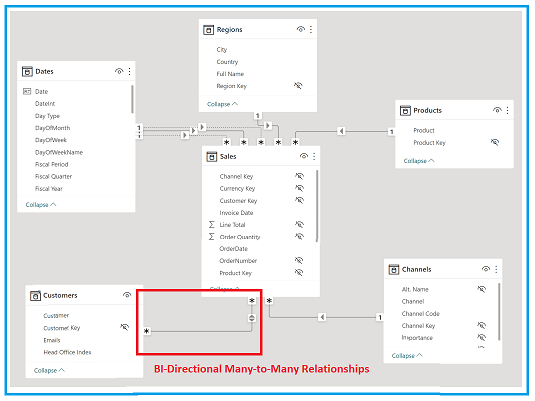Click the one-side marker at Products table
Image resolution: width=535 pixels, height=401 pixels.
(x=391, y=131)
